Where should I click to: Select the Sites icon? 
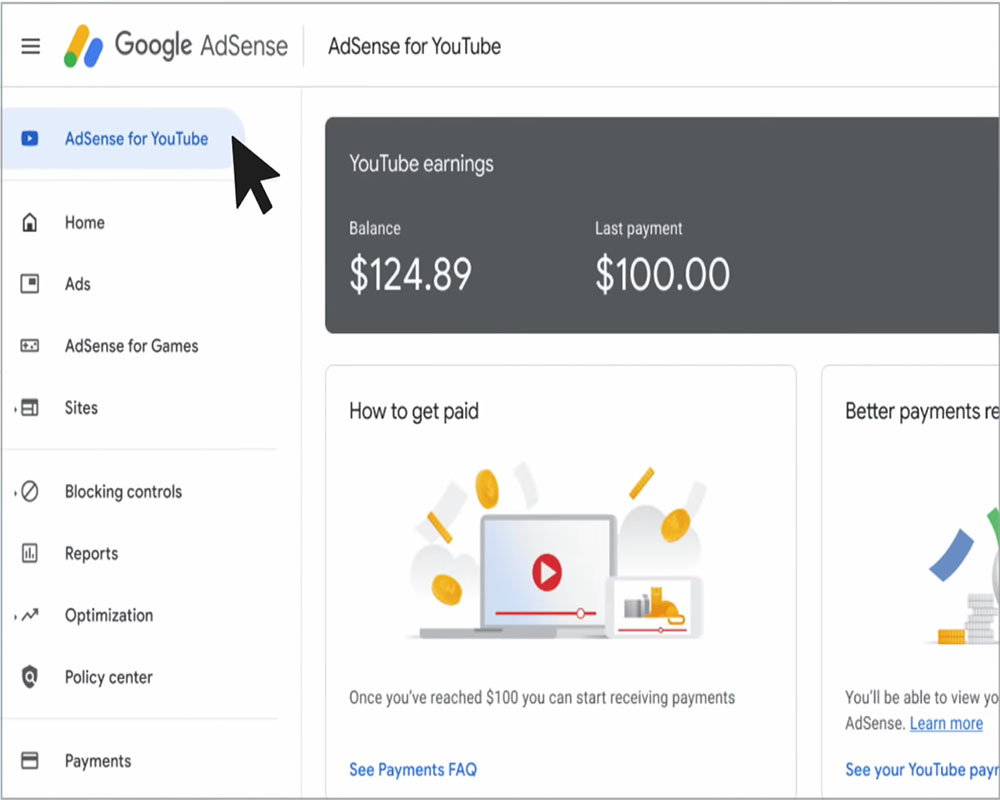(x=31, y=408)
